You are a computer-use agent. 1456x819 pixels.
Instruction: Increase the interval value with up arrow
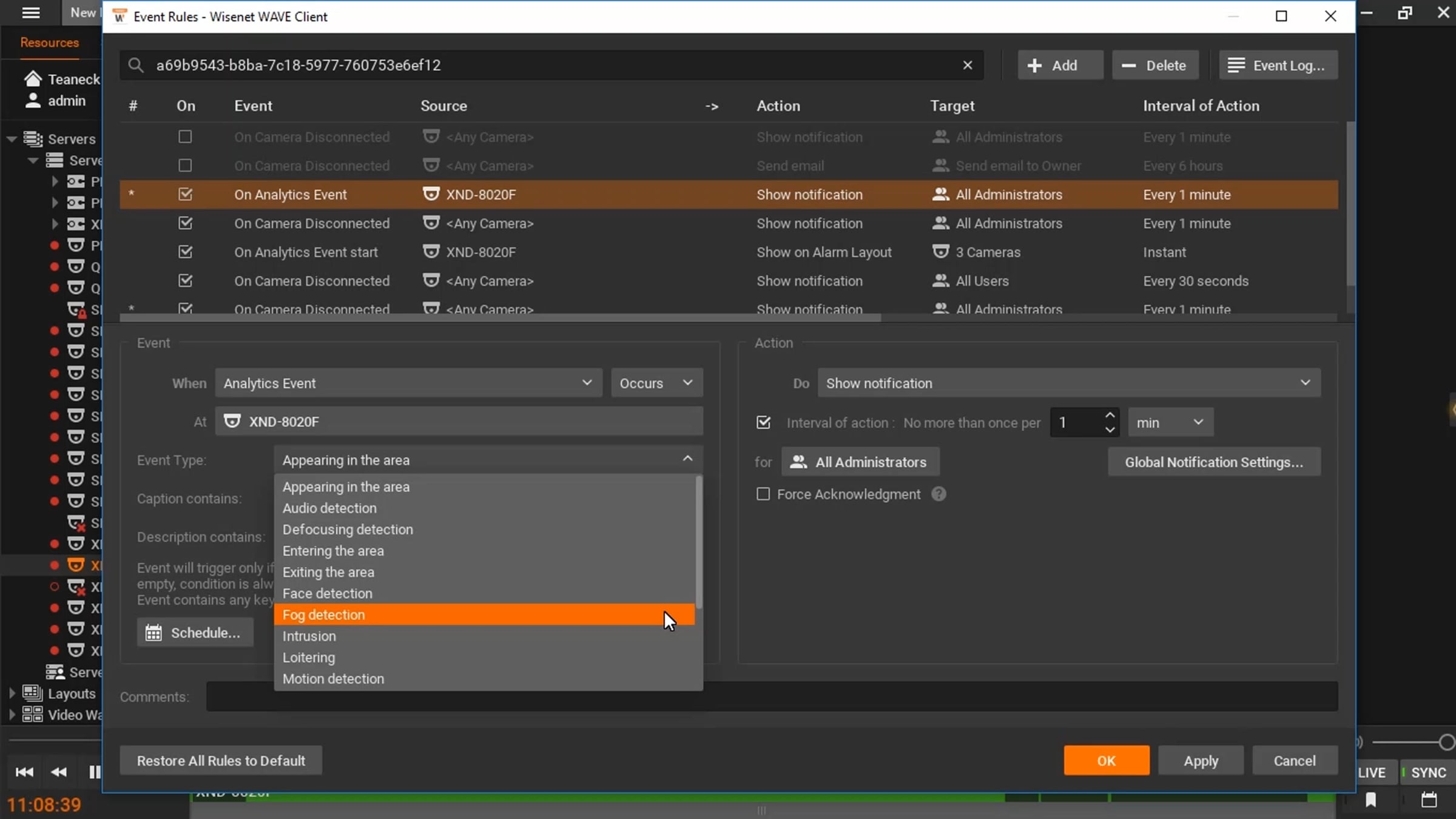pyautogui.click(x=1110, y=416)
